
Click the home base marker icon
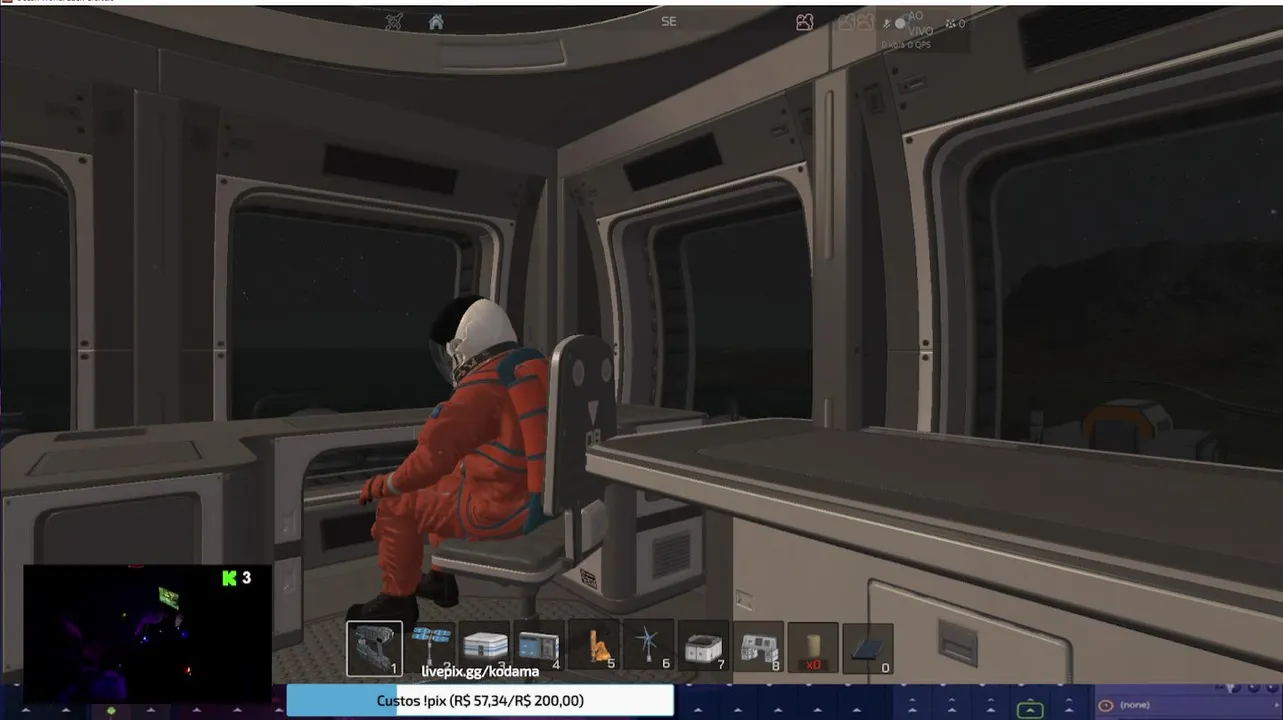(x=436, y=22)
